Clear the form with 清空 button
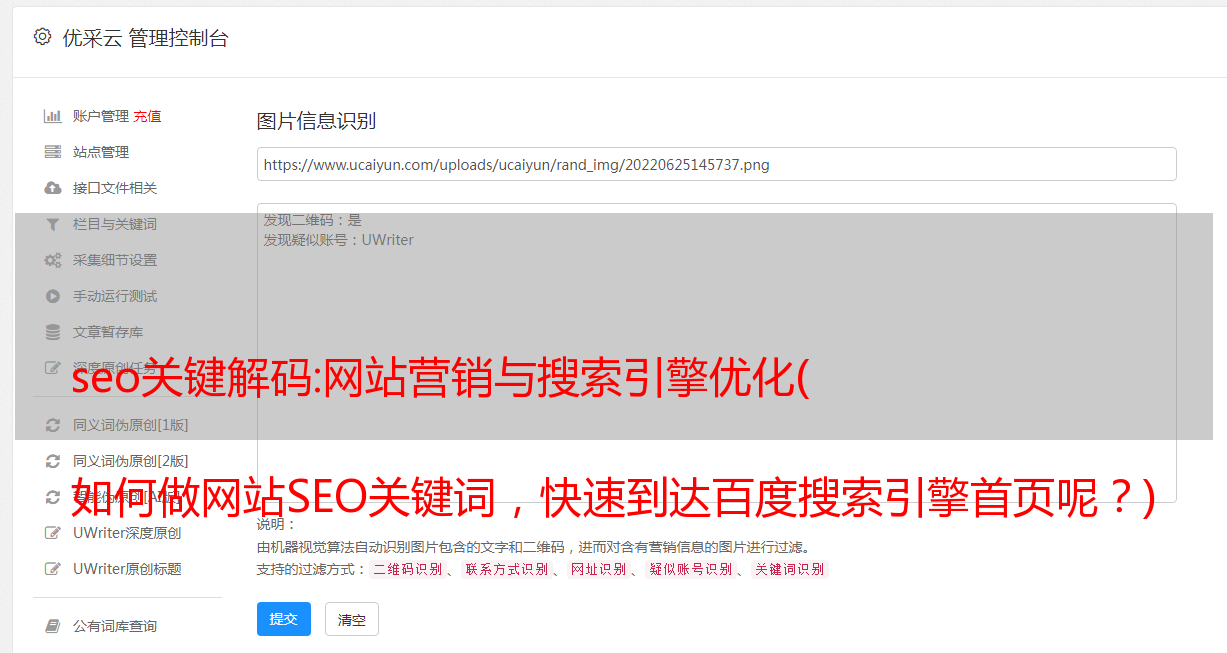1227x653 pixels. click(352, 619)
